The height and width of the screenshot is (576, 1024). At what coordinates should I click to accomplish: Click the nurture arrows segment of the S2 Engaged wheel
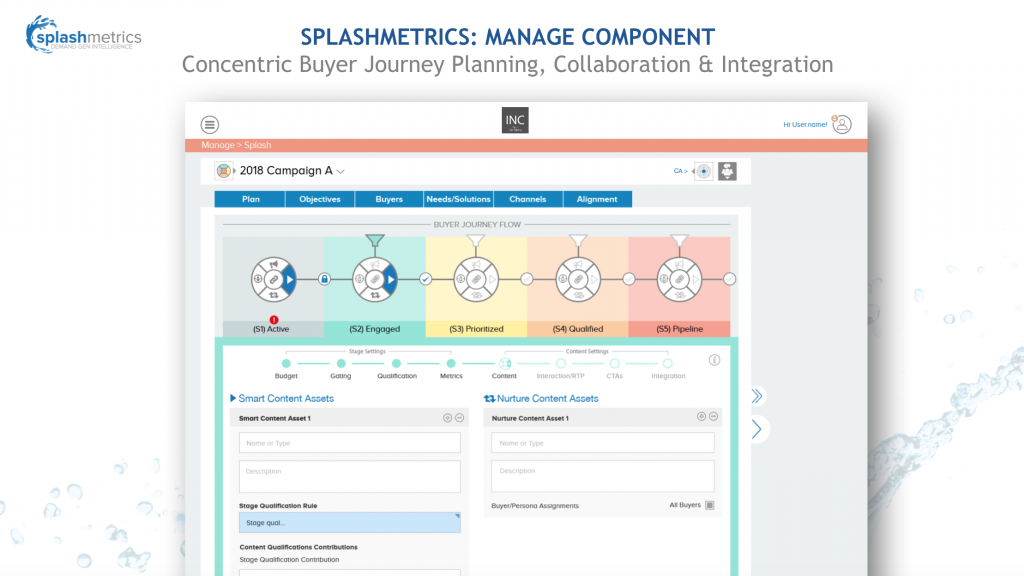(x=375, y=295)
